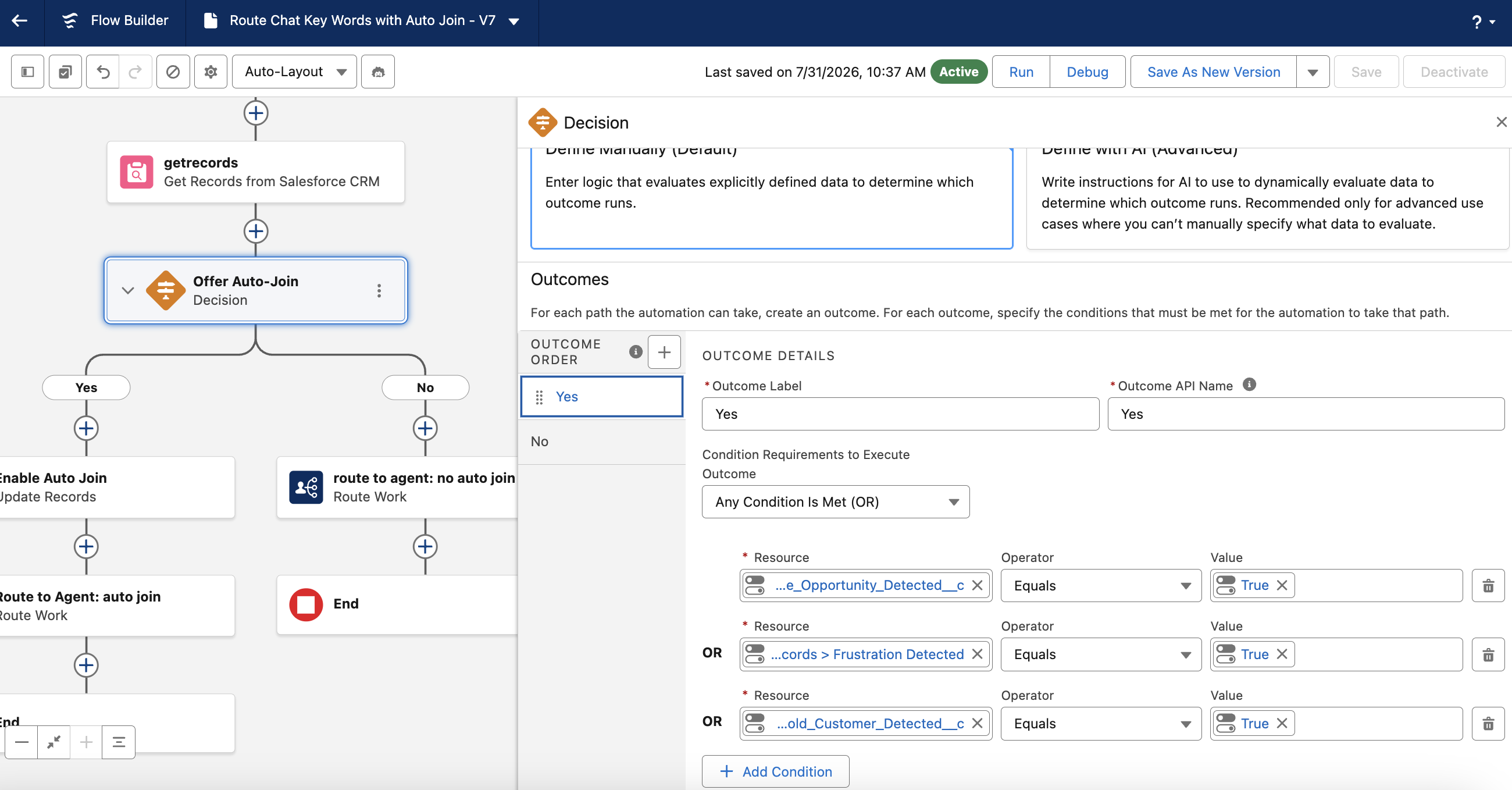Delete the old_Customer_Detected condition row

pyautogui.click(x=1489, y=723)
